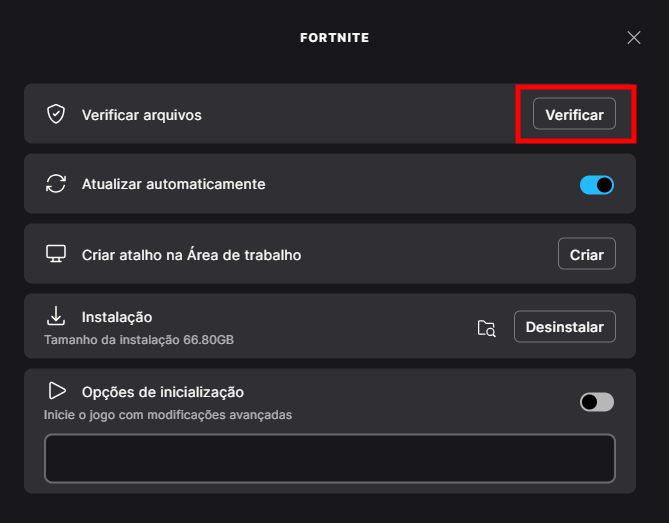
Task: Focus the launch options text field
Action: click(x=329, y=458)
